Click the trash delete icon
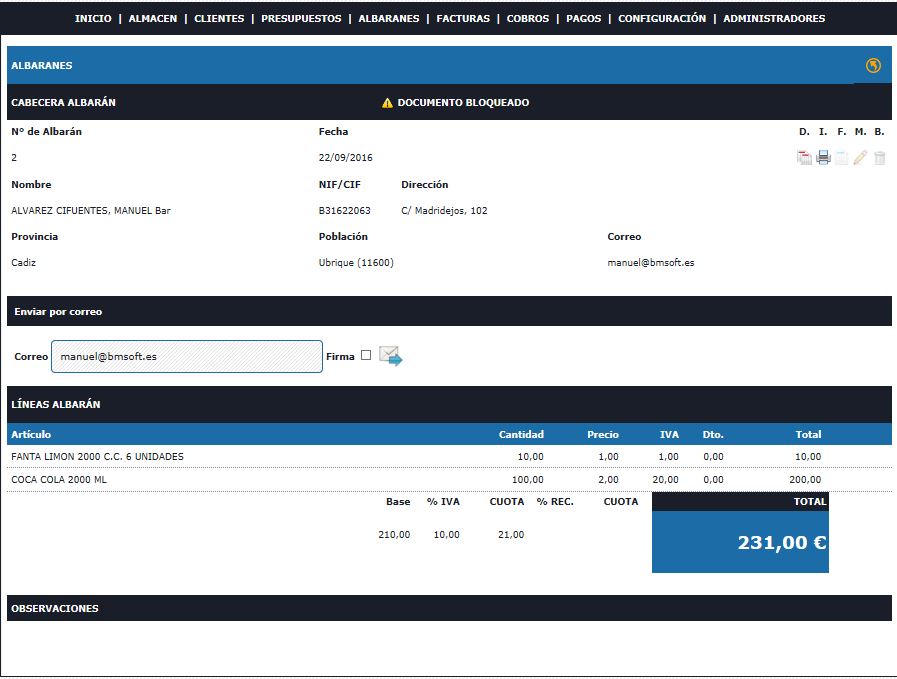 click(880, 157)
